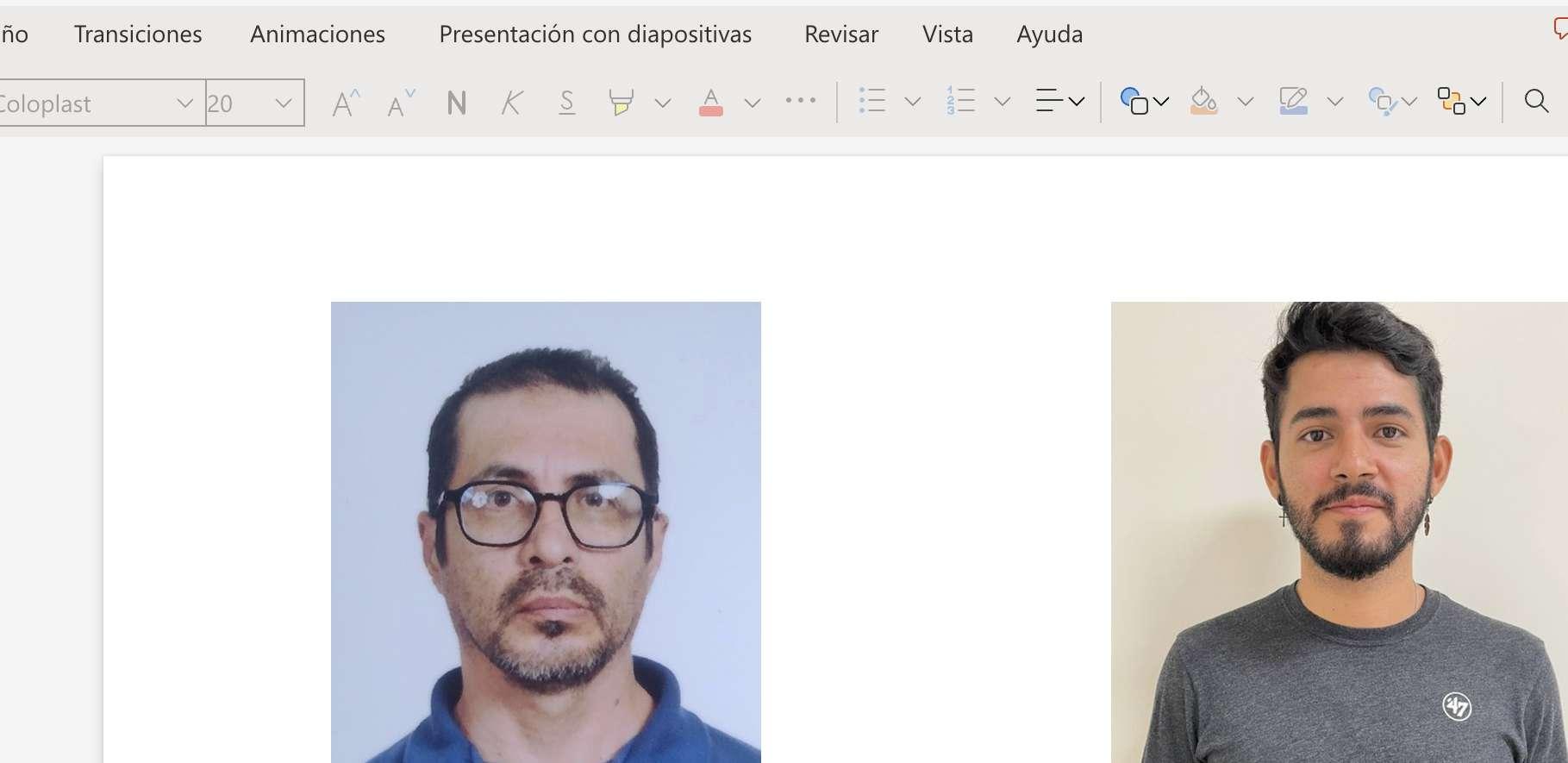Toggle underline (S) formatting
The image size is (1568, 763).
coord(566,103)
